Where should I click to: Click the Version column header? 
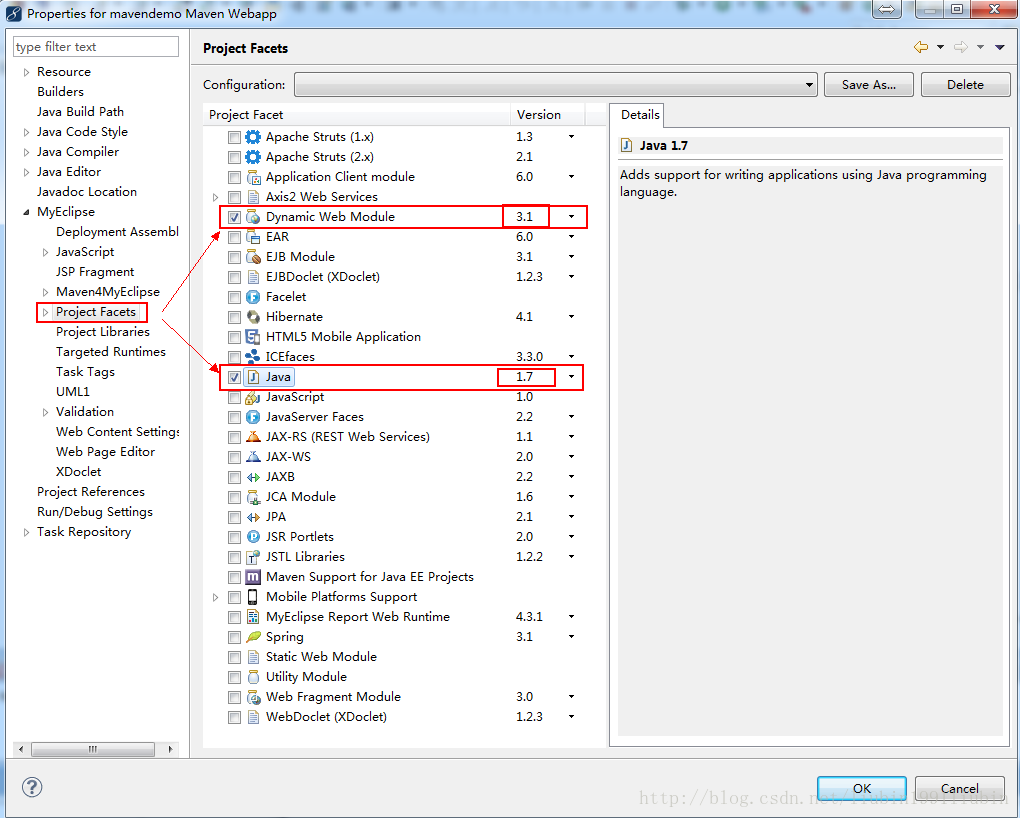click(x=547, y=115)
